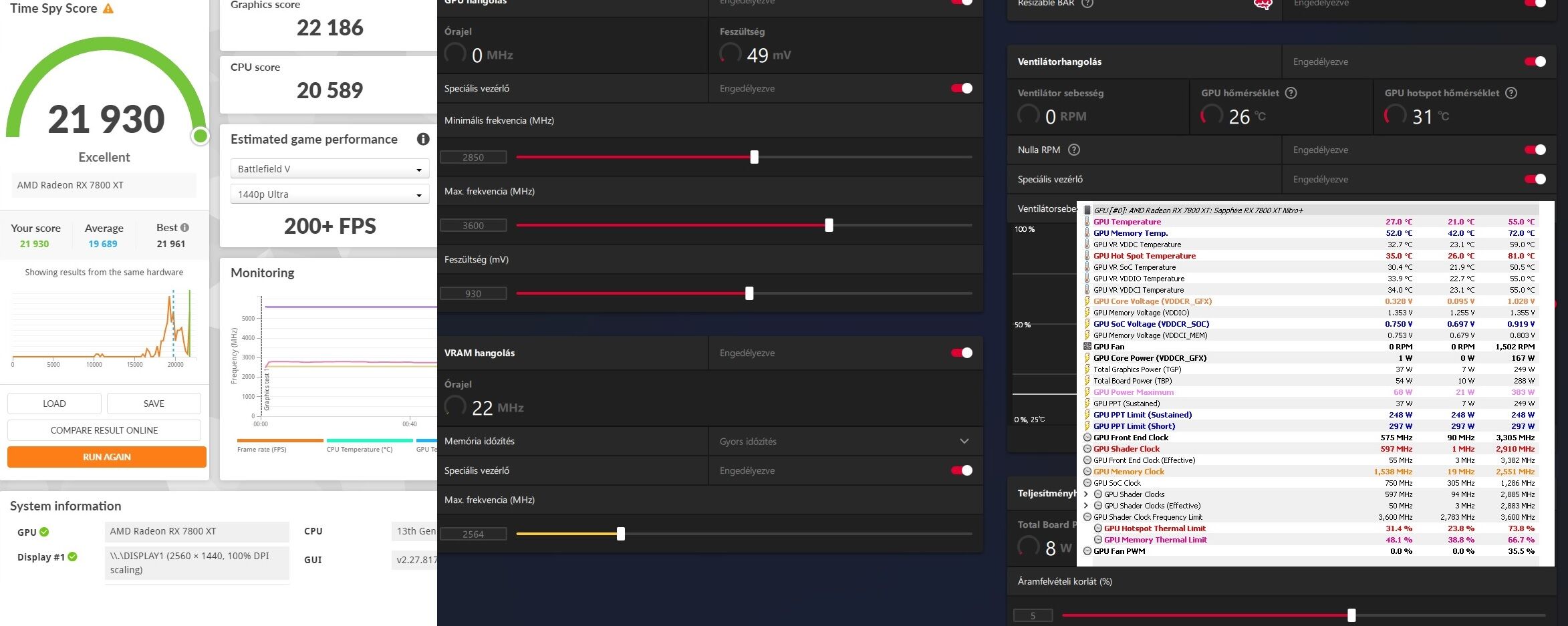Select the GPU Power Maximum sensor row
Image resolution: width=1568 pixels, height=626 pixels.
tap(1310, 392)
